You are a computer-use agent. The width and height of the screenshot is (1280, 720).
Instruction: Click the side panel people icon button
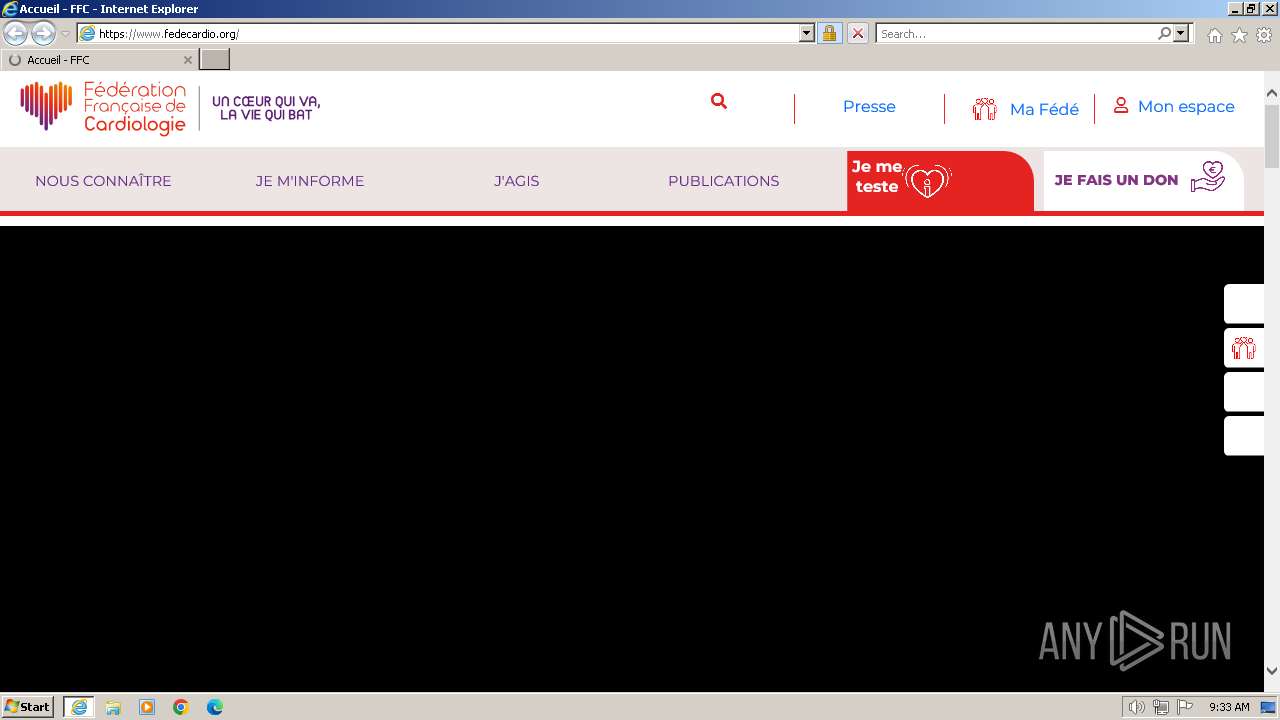tap(1244, 348)
